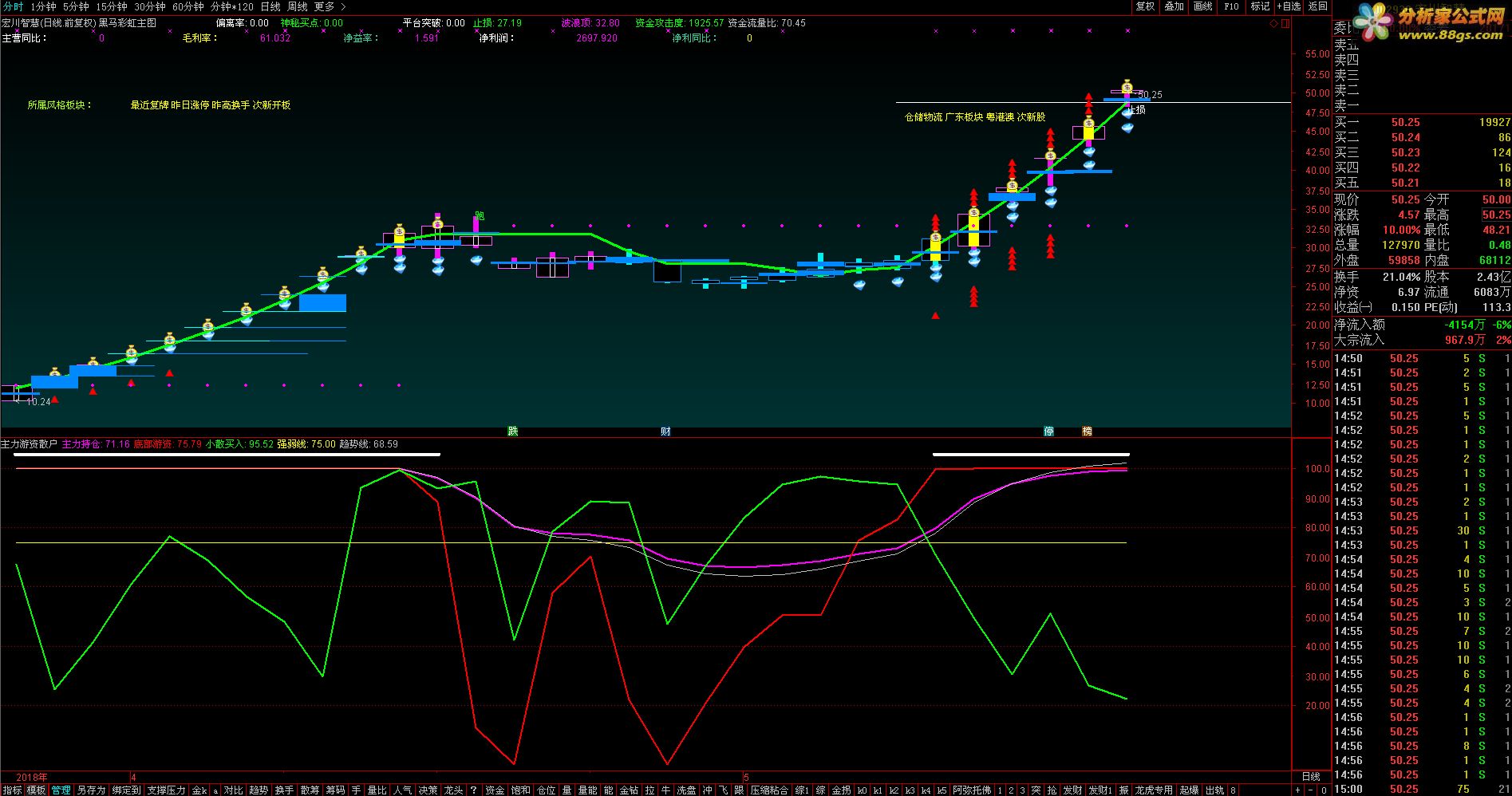Open the 指标 indicator list in bottom bar
This screenshot has height=796, width=1512.
(12, 790)
